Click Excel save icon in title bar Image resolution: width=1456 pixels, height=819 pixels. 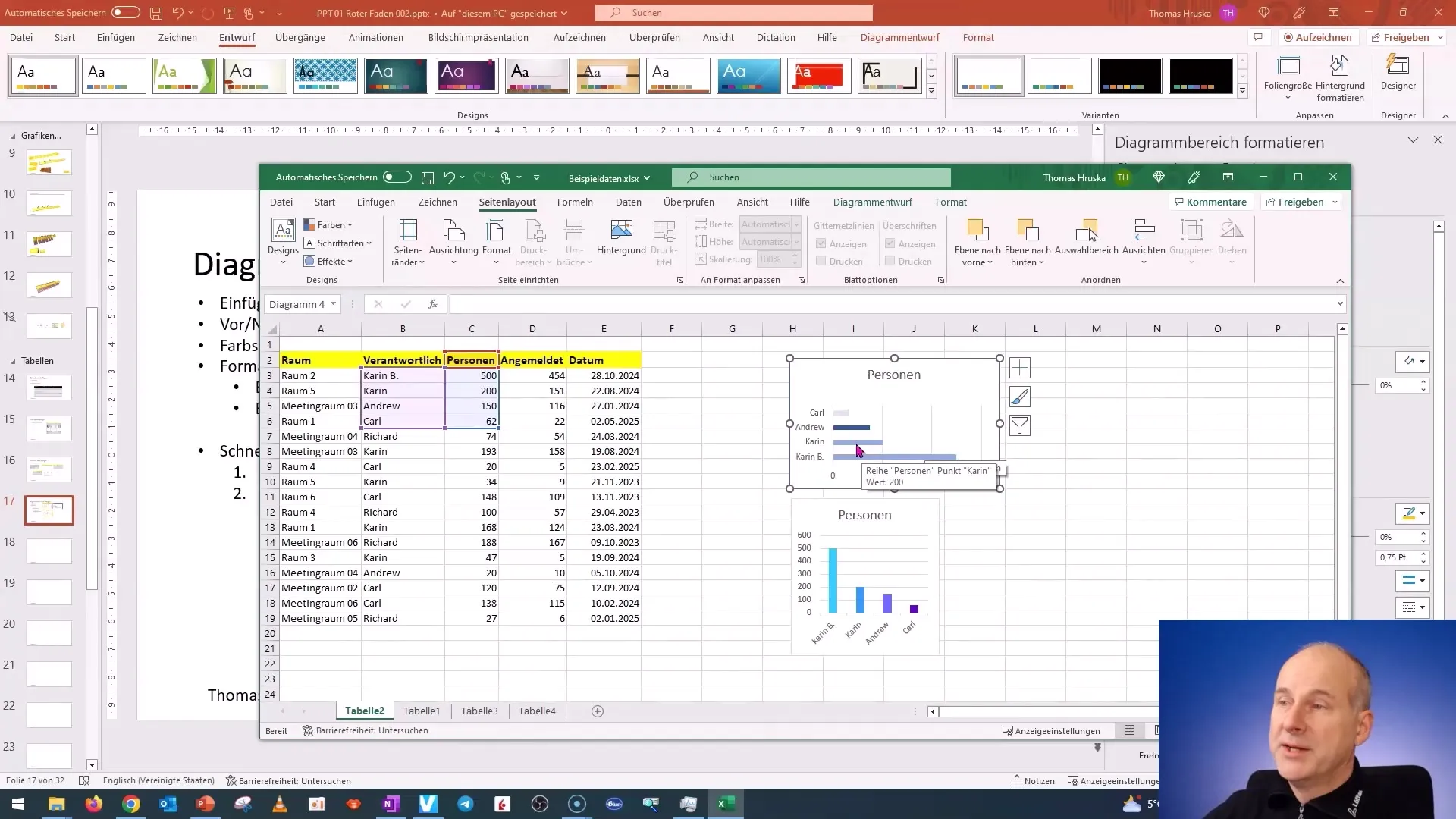pyautogui.click(x=428, y=177)
